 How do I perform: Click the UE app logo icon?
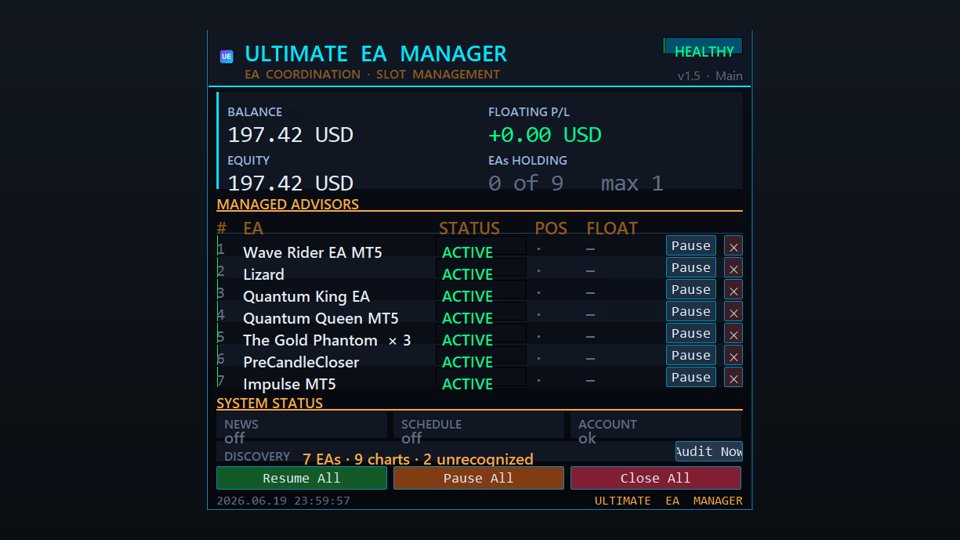pyautogui.click(x=226, y=56)
